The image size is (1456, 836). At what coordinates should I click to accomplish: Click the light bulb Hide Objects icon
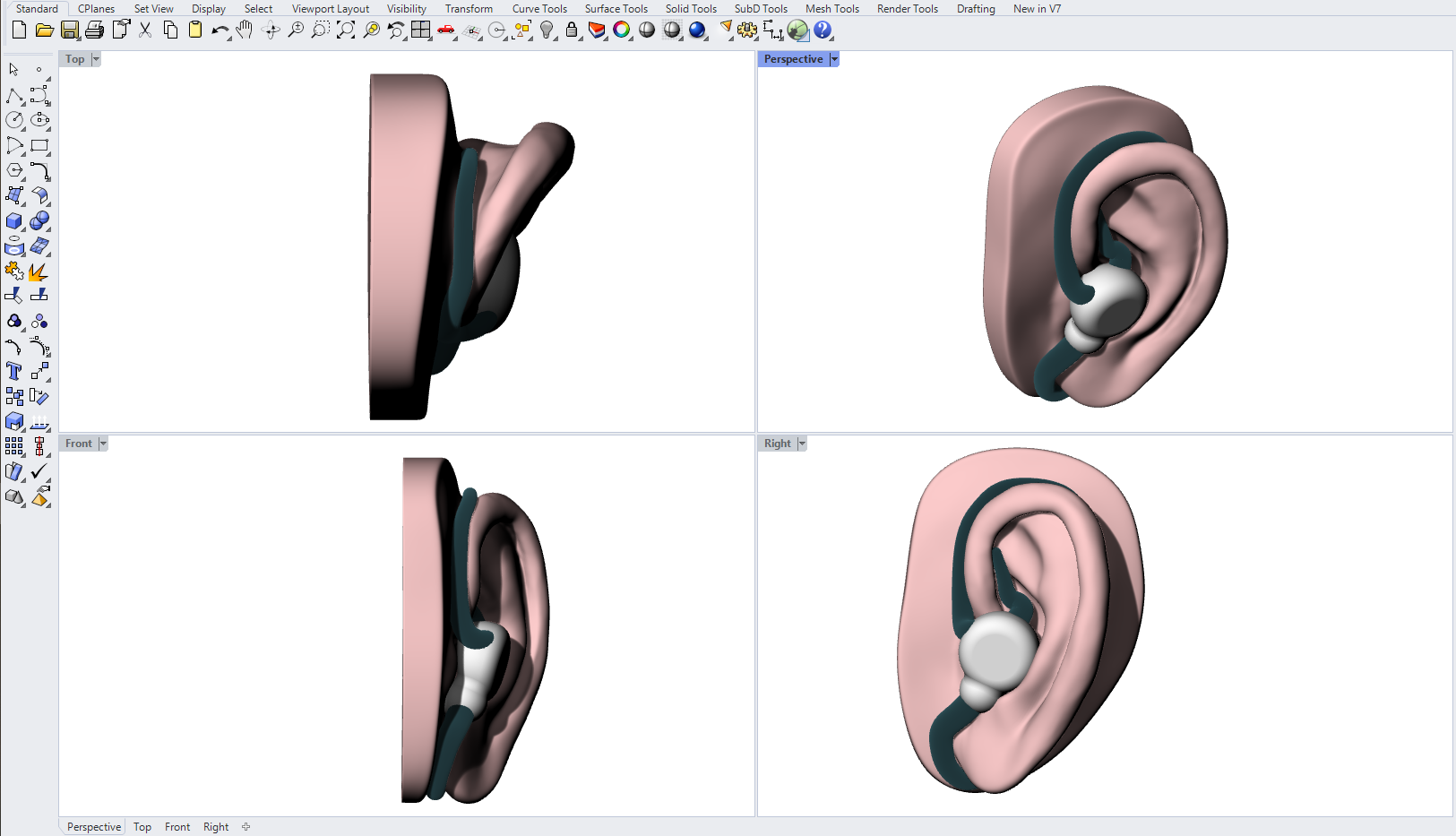coord(547,30)
